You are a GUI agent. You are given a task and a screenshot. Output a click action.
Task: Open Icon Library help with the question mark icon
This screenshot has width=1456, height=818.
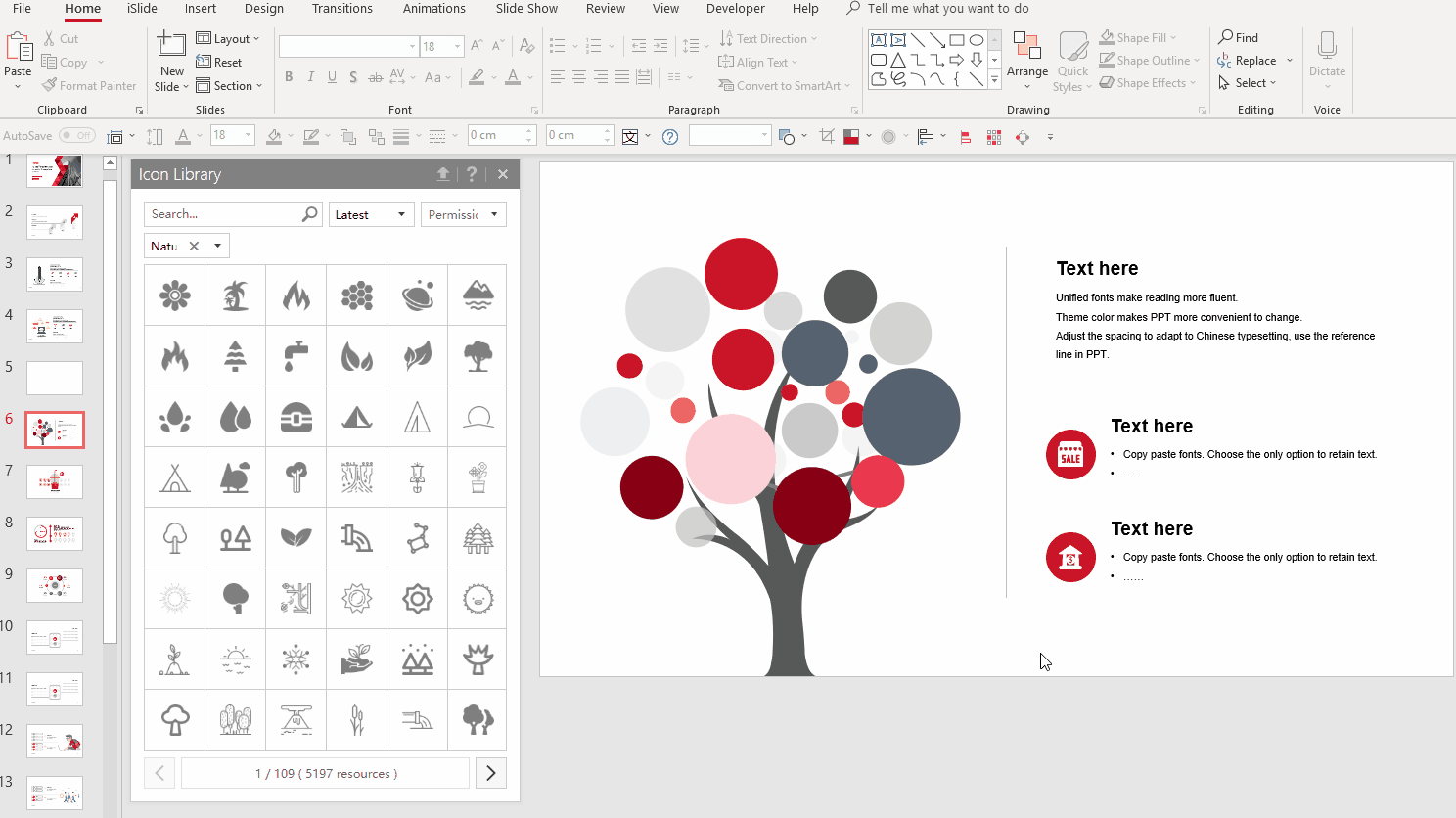click(x=472, y=173)
